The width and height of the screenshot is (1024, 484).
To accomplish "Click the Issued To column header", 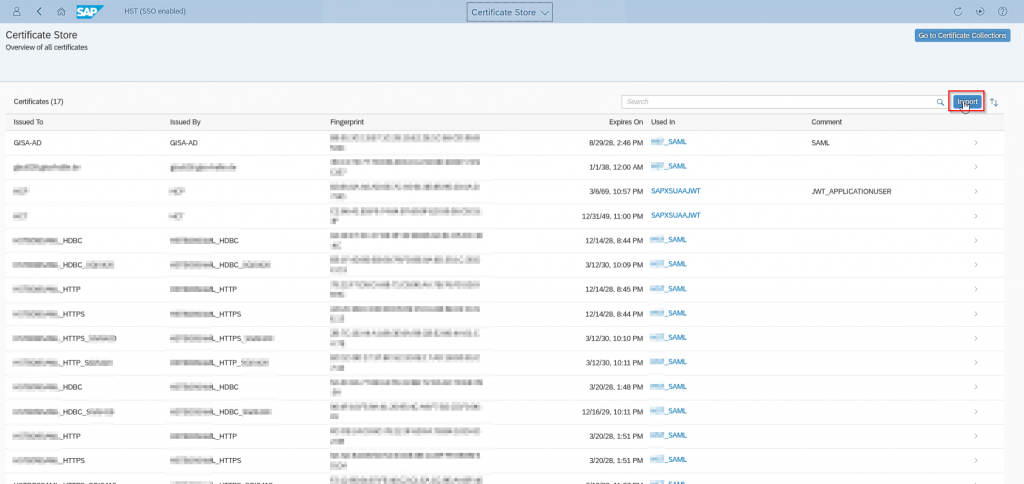I will (x=28, y=122).
